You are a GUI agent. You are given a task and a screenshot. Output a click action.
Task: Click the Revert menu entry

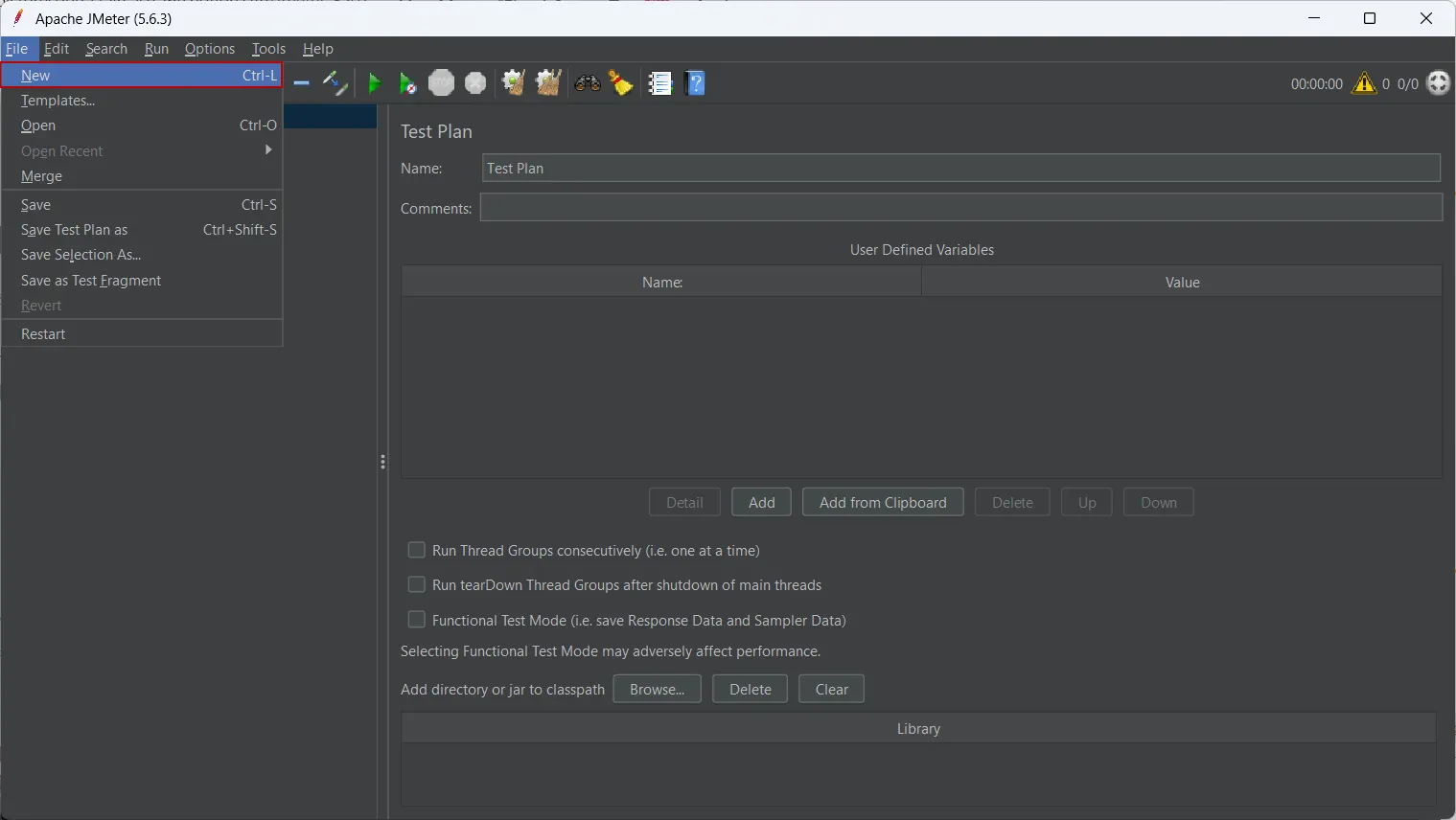(142, 306)
